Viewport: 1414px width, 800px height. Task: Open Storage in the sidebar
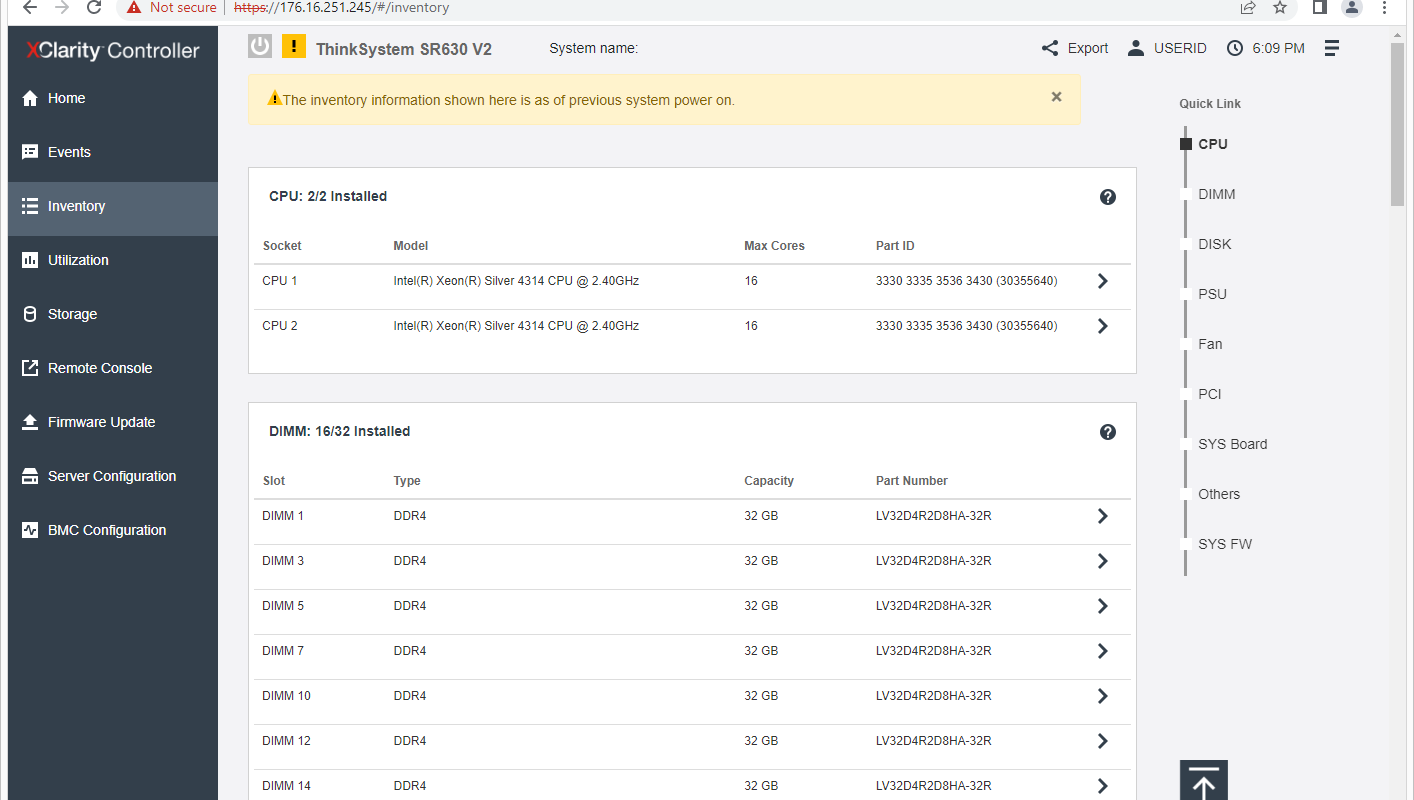click(x=113, y=314)
